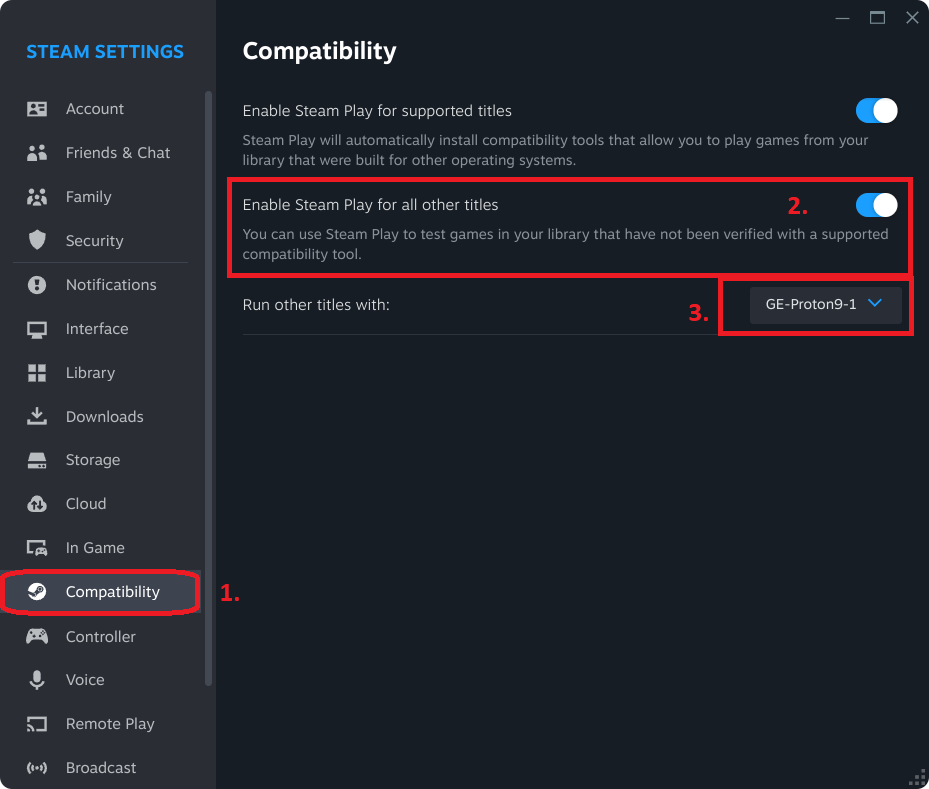Toggle Enable Steam Play for all other titles
Screen dimensions: 929x789
[876, 205]
